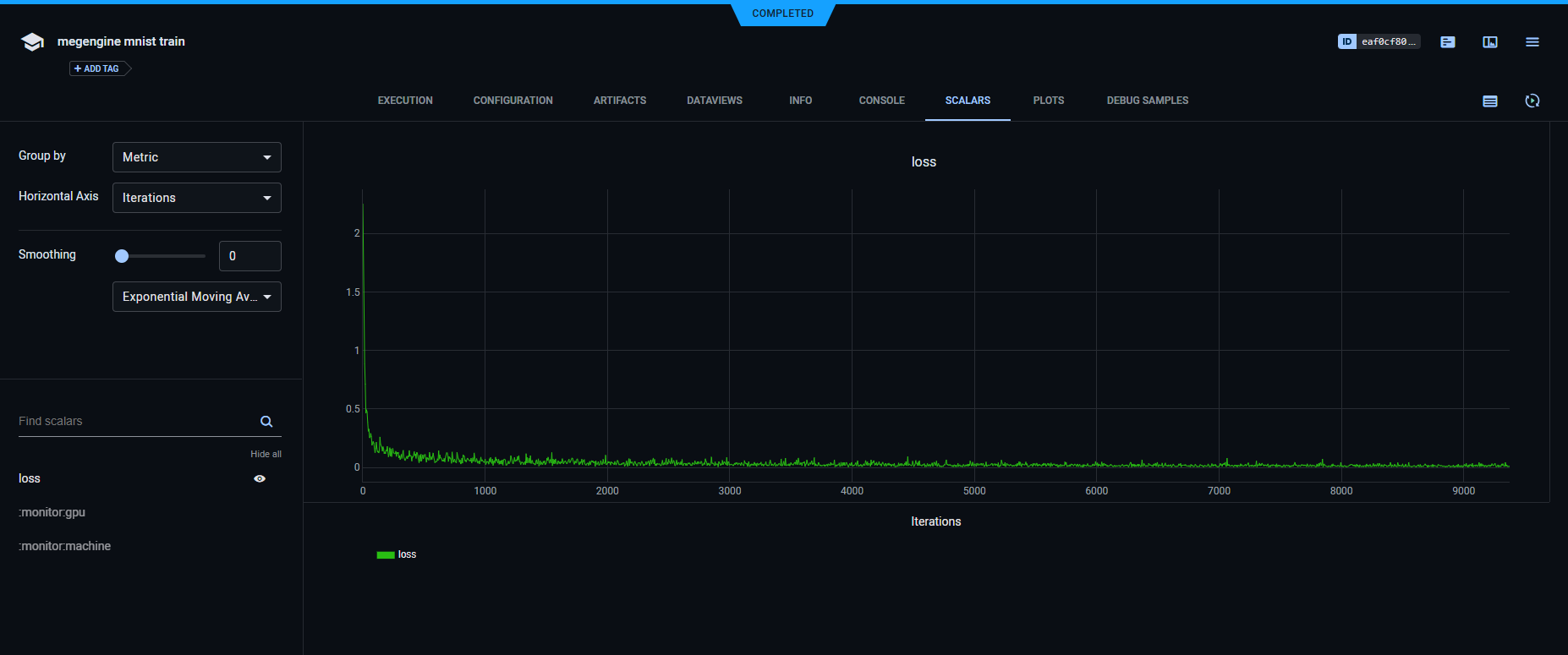The height and width of the screenshot is (655, 1568).
Task: Open the Horizontal Axis Iterations dropdown
Action: pyautogui.click(x=196, y=198)
